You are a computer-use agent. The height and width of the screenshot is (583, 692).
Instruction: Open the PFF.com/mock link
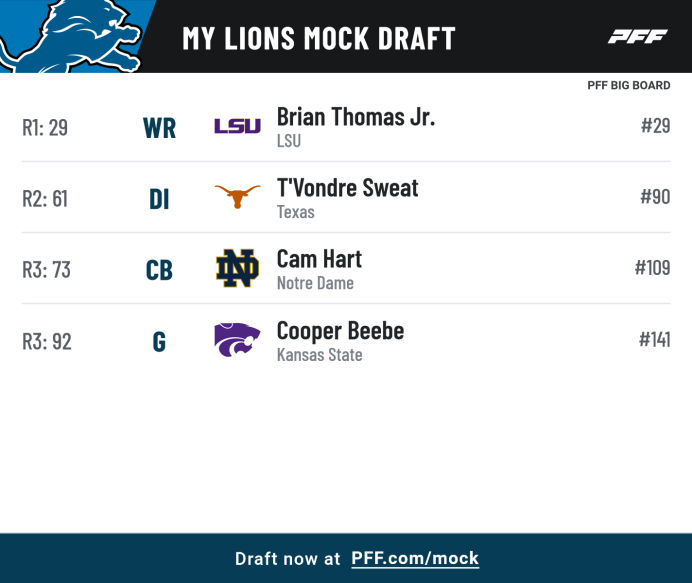415,558
